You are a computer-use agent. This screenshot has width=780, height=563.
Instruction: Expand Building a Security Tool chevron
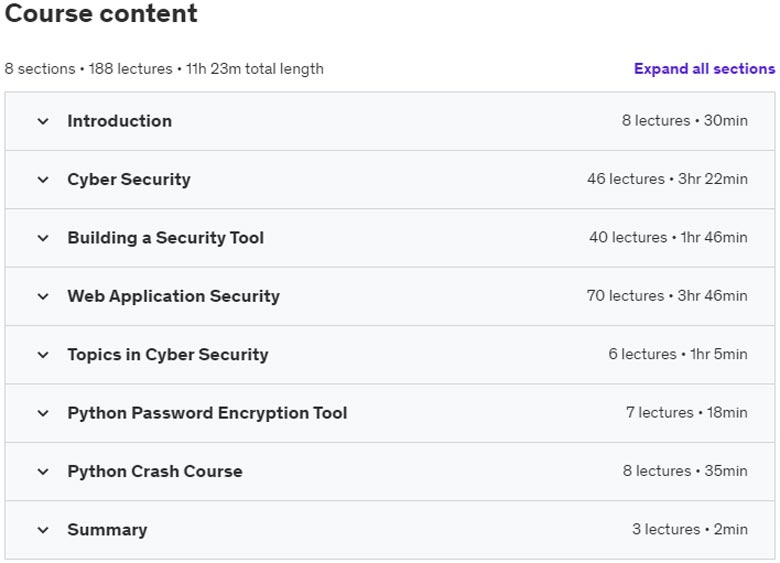point(43,238)
